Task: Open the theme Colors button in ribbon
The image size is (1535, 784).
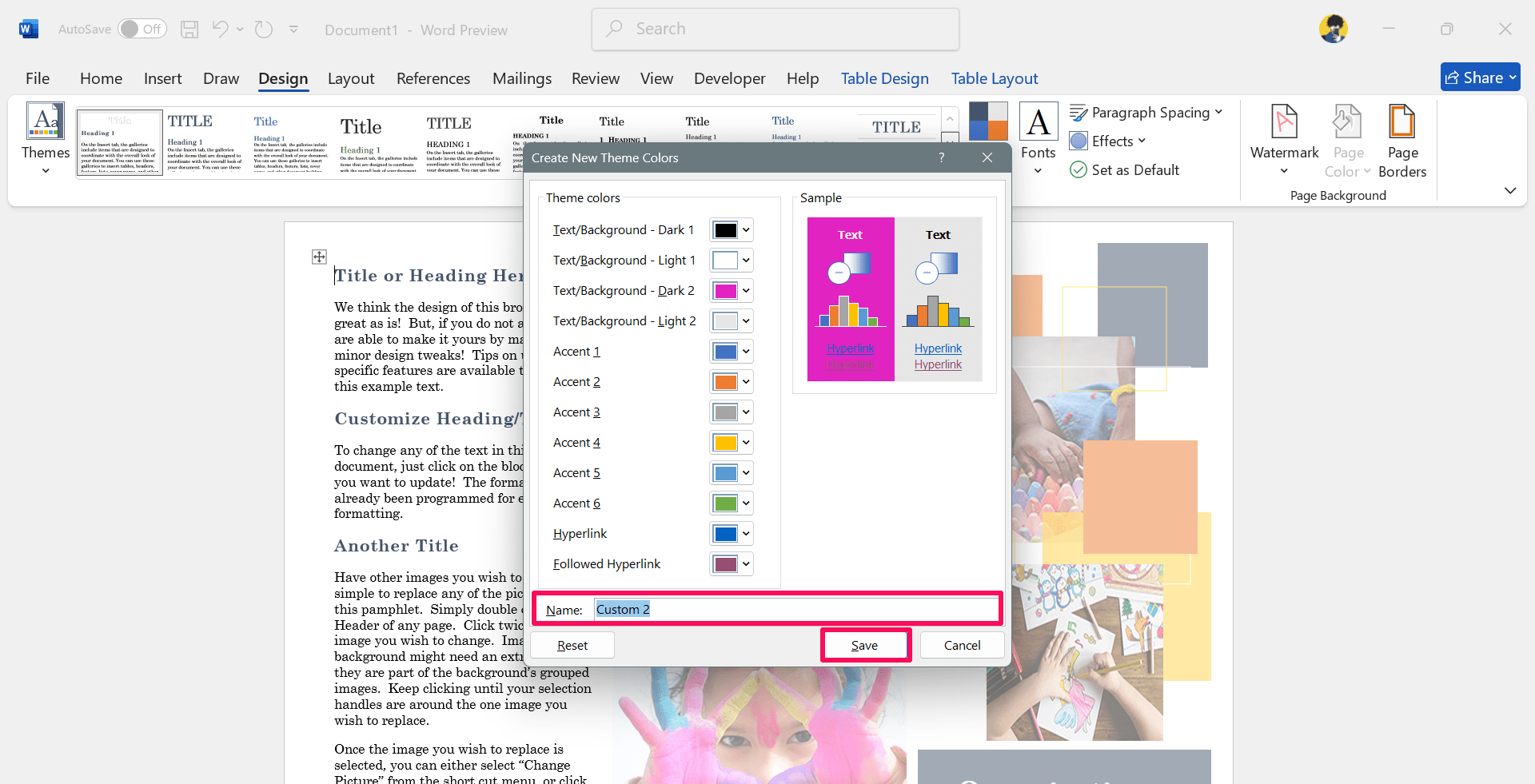Action: tap(988, 121)
